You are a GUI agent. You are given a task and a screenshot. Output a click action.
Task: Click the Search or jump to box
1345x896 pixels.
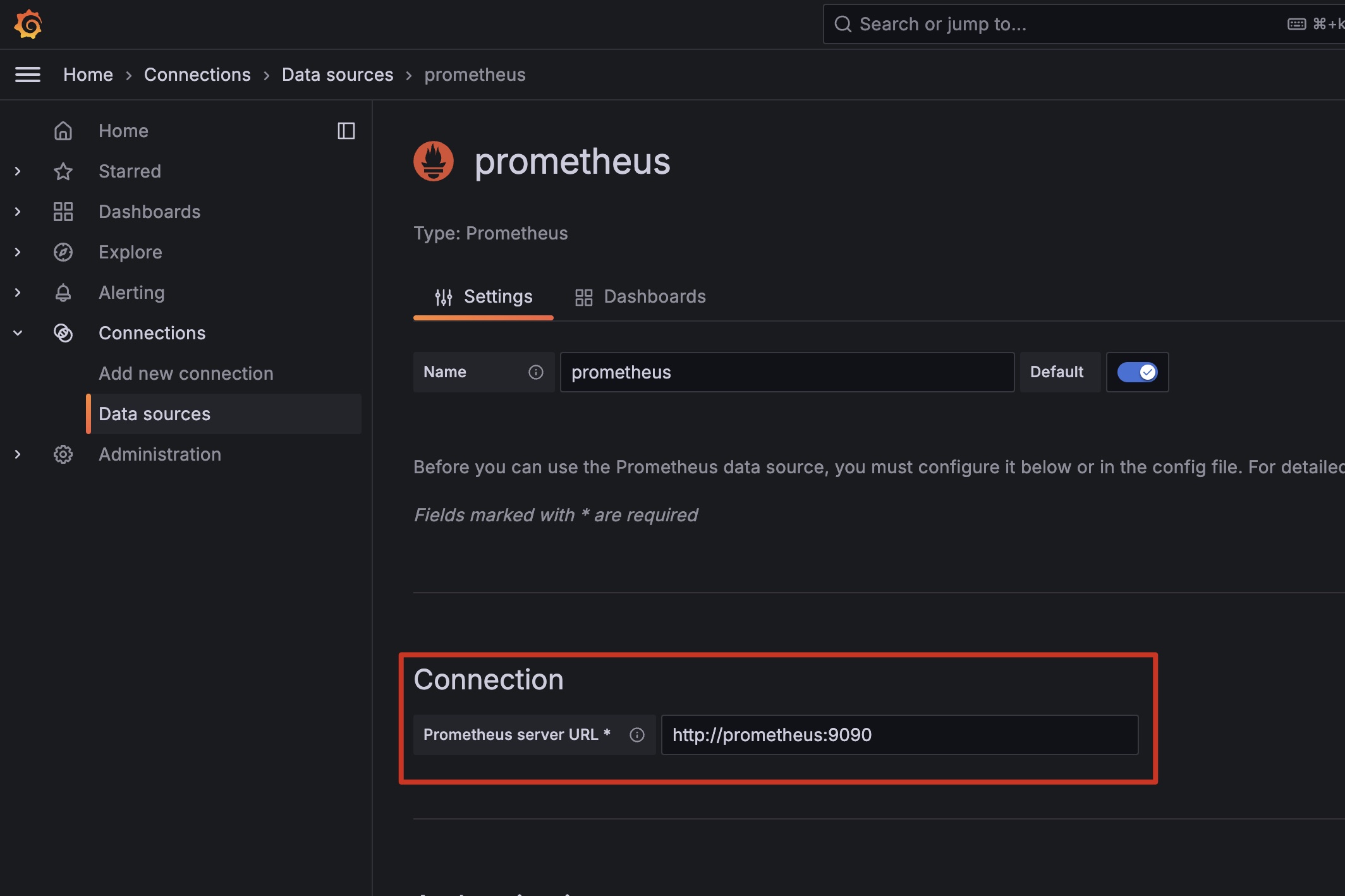coord(1083,24)
